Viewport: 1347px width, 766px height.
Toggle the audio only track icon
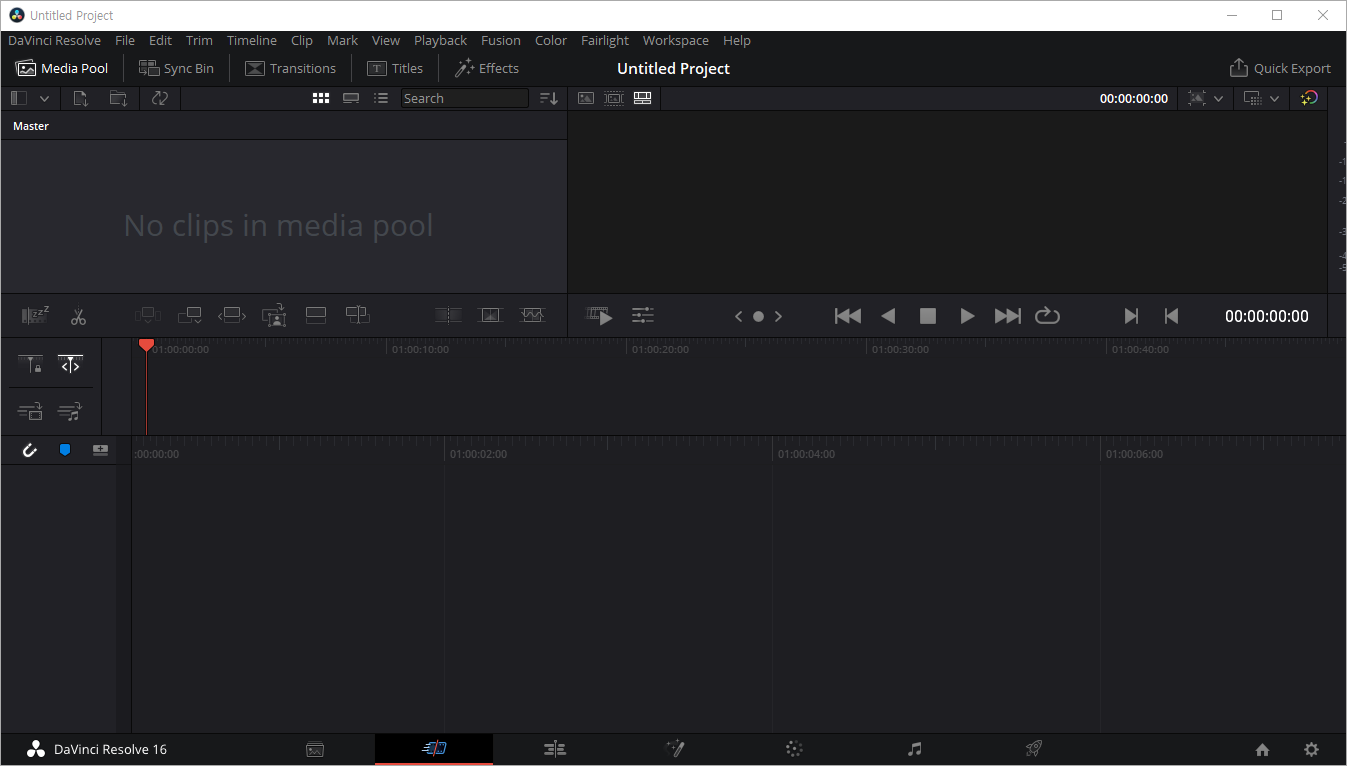[x=70, y=411]
